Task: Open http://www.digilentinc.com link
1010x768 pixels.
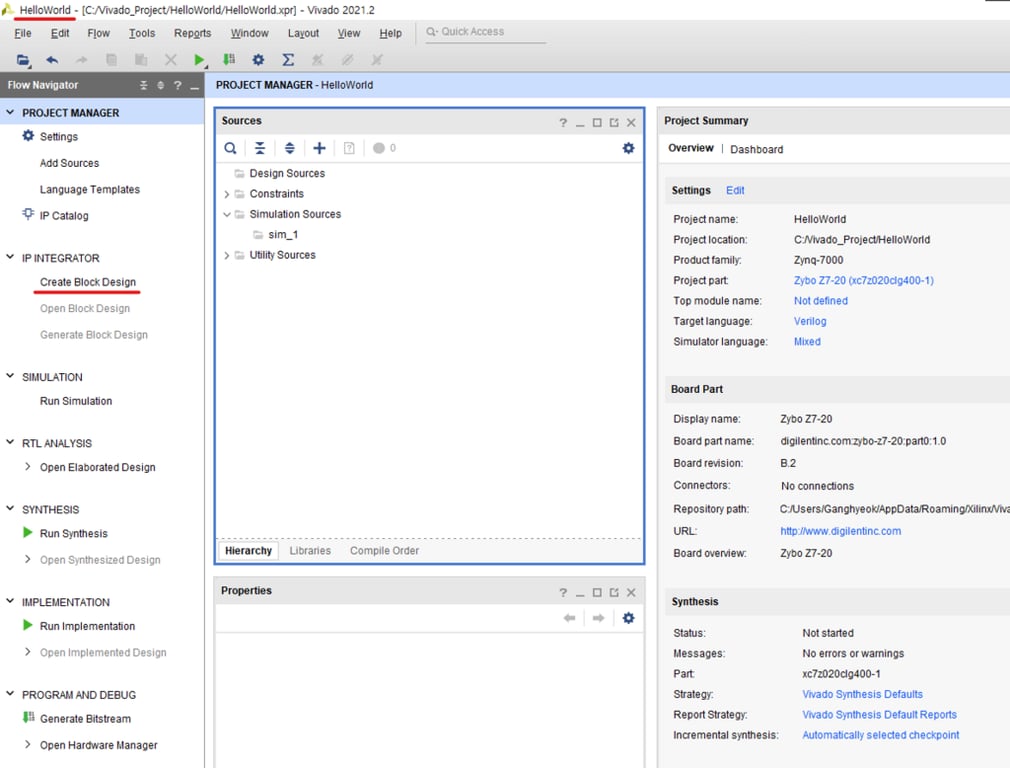Action: [x=841, y=532]
